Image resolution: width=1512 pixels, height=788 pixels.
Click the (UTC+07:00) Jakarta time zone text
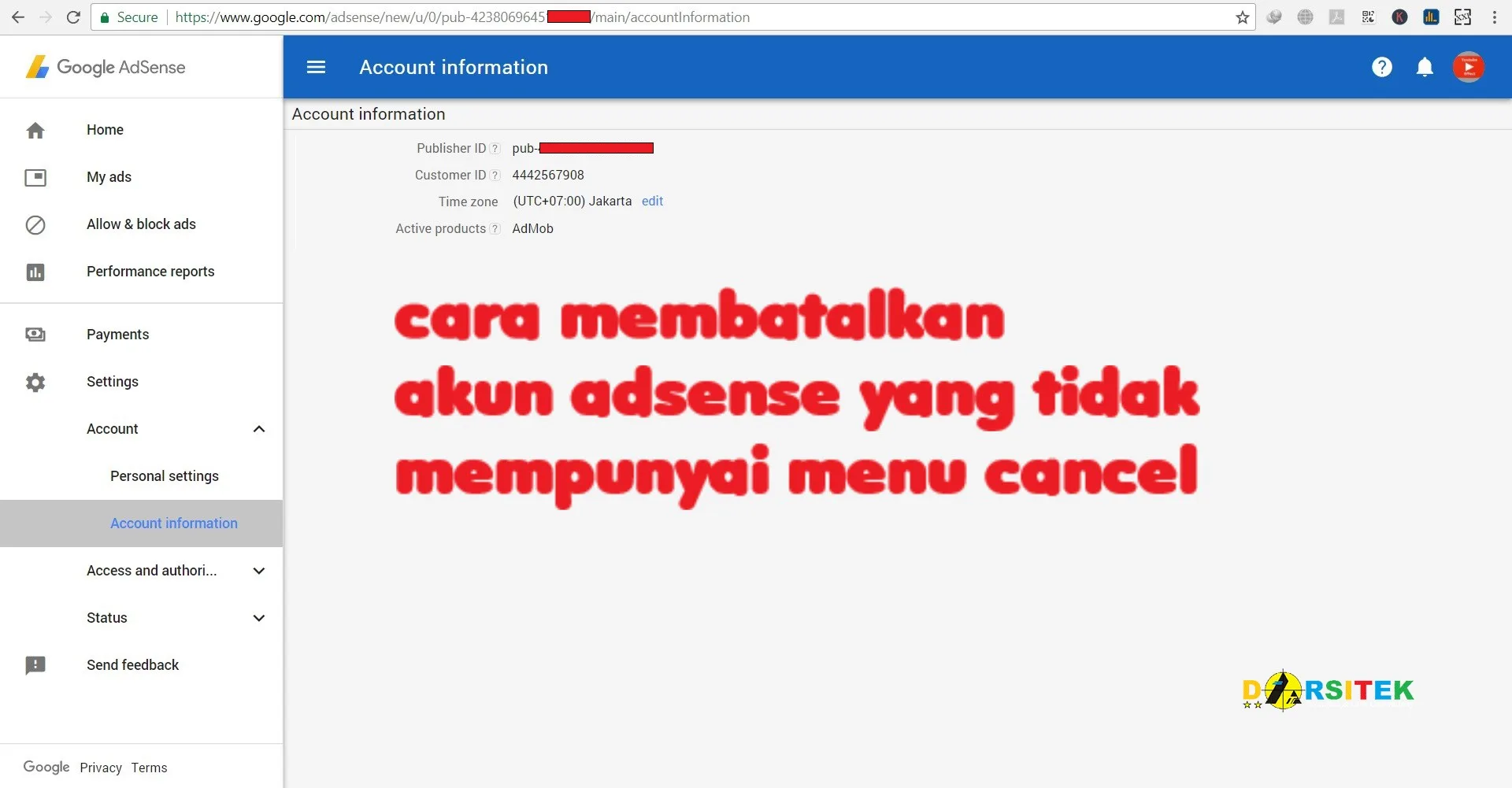573,201
